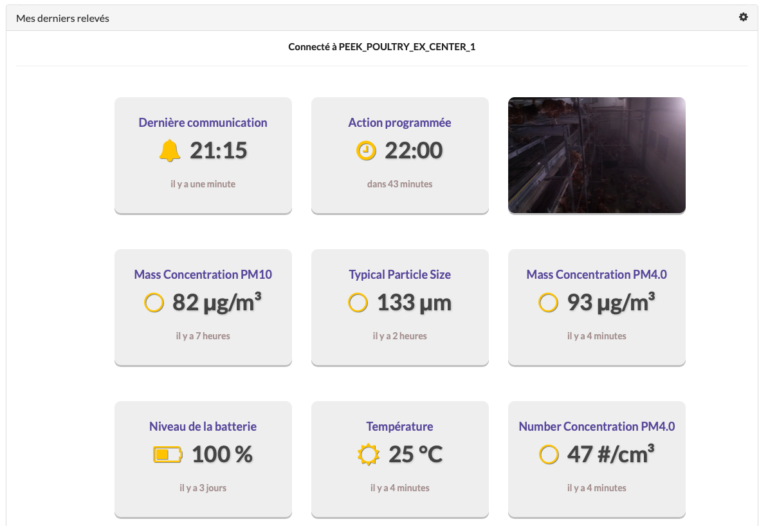Click 'il y a 4 minutes' under Température
768x526 pixels.
pos(400,488)
